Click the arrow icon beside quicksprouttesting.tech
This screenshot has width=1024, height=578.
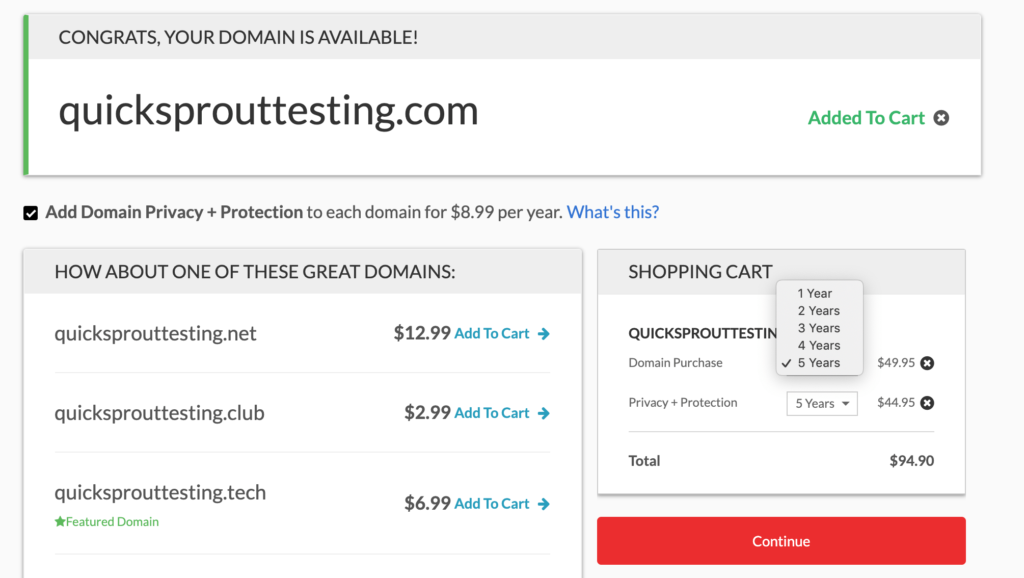544,504
